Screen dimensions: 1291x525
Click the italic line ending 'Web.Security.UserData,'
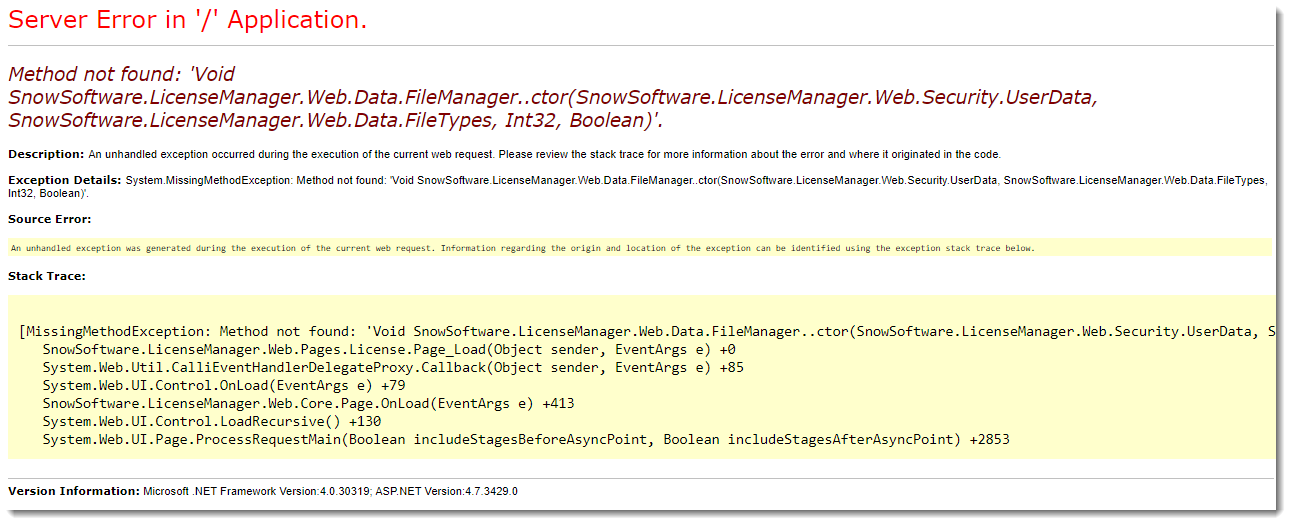click(x=553, y=97)
